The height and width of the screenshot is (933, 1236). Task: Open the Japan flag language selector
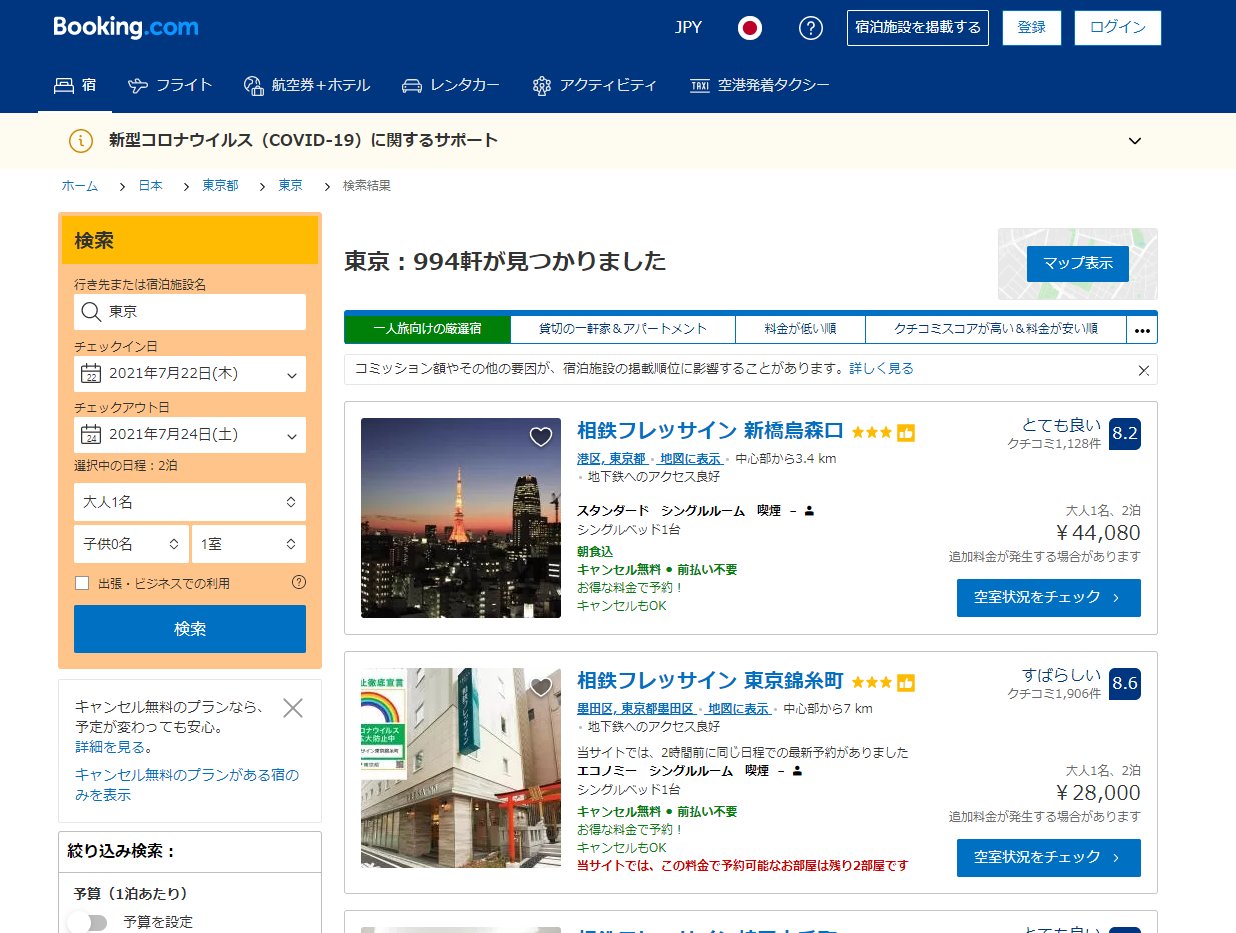pos(750,28)
